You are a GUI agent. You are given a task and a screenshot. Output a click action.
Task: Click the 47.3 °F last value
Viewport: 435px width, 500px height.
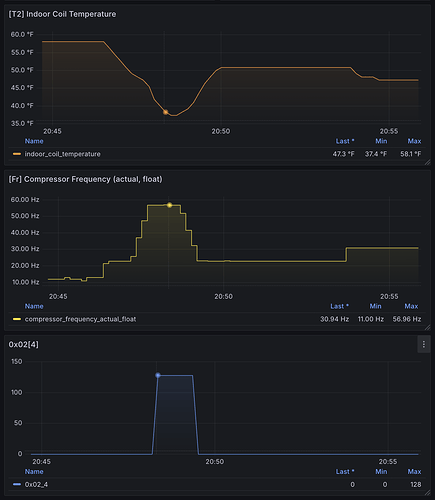[x=343, y=154]
